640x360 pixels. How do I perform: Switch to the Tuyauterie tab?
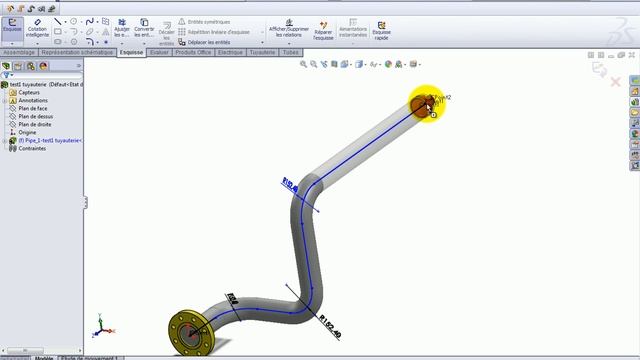[262, 52]
